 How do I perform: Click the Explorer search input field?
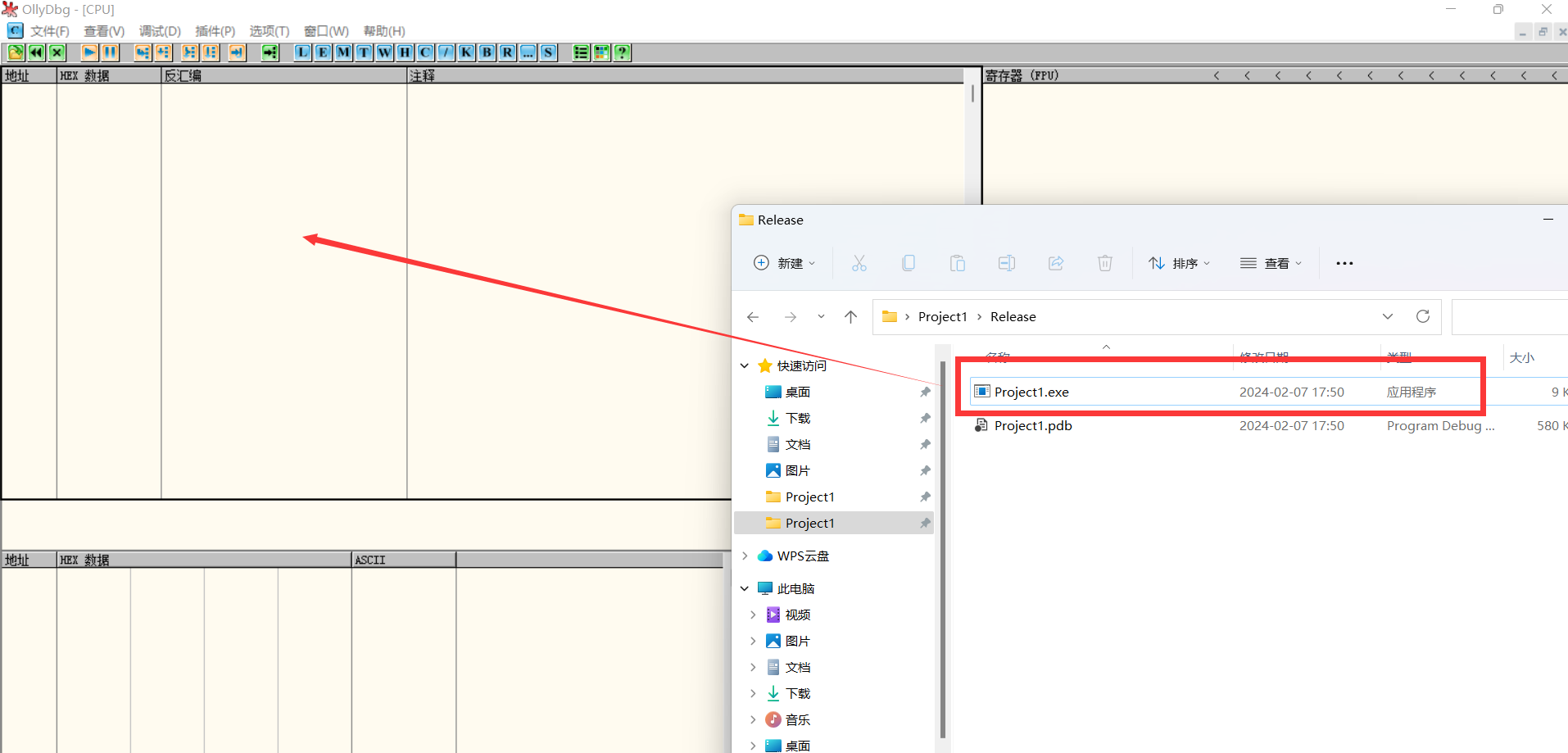pos(1510,317)
